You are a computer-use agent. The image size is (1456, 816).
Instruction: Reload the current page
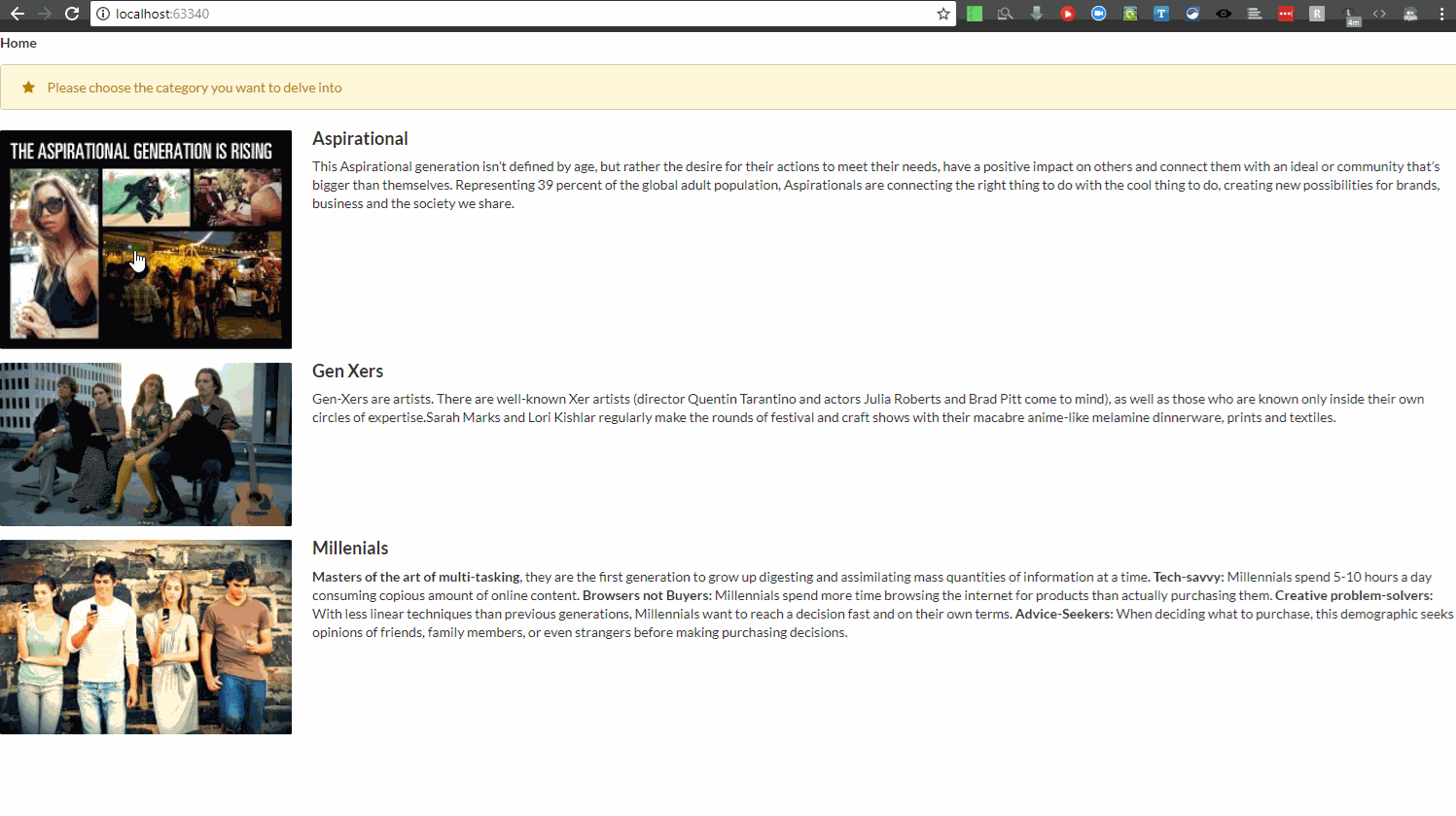[71, 14]
